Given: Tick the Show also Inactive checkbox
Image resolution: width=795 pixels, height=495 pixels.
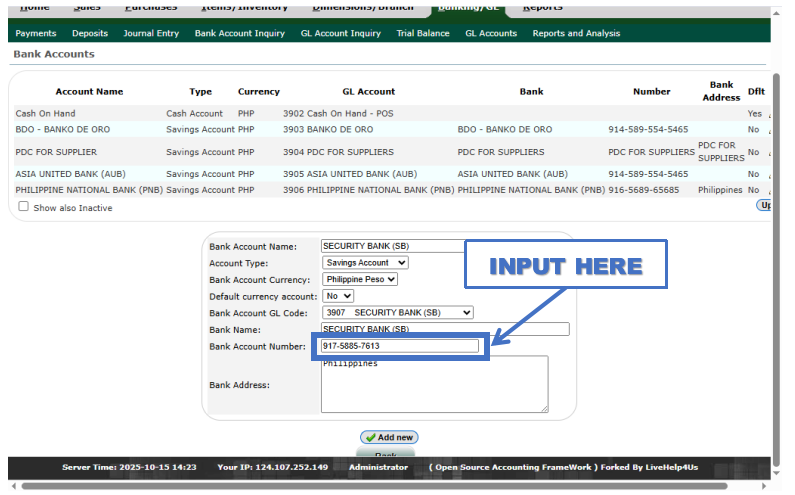Looking at the screenshot, I should tap(24, 207).
